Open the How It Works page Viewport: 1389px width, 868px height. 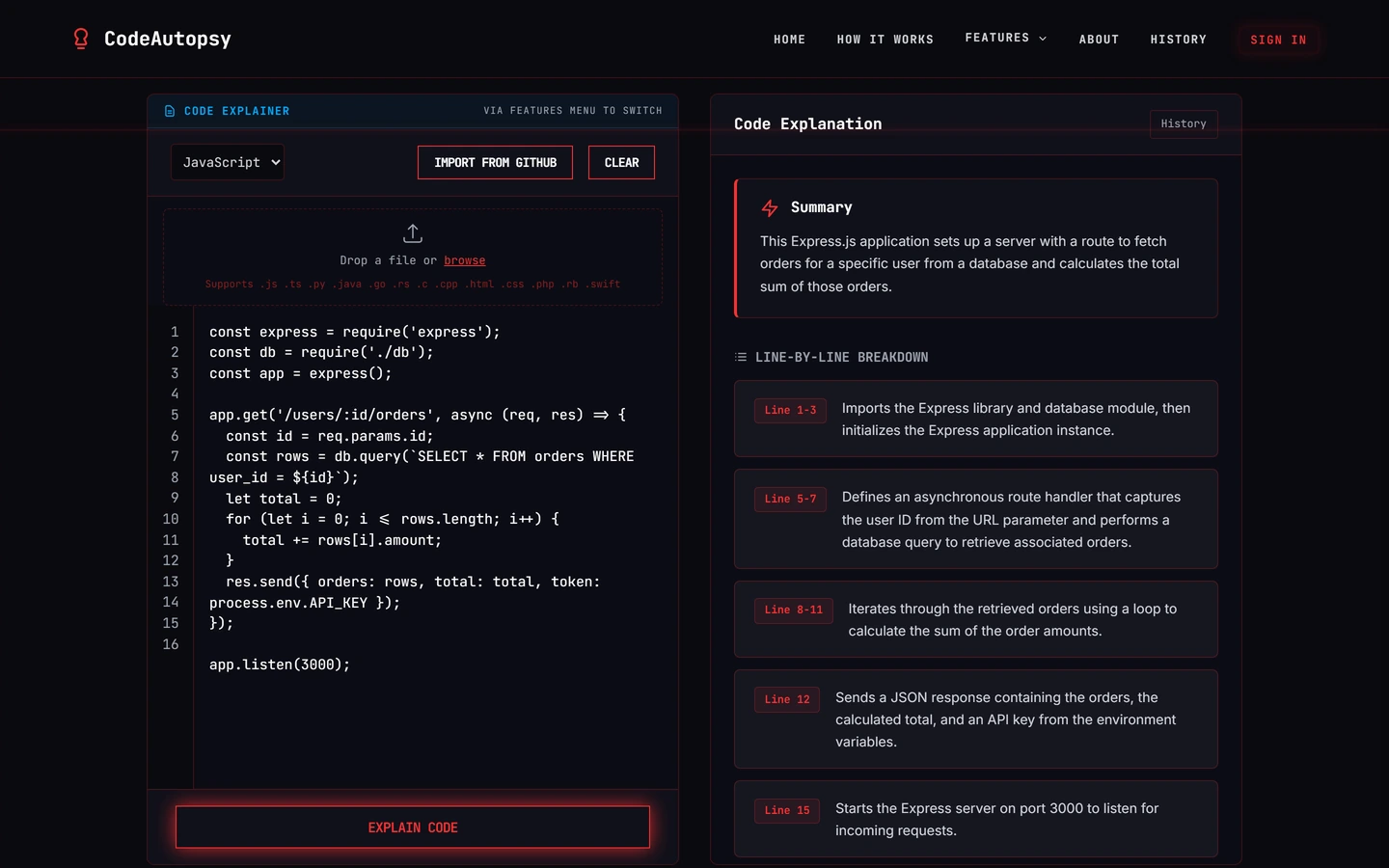[x=885, y=40]
